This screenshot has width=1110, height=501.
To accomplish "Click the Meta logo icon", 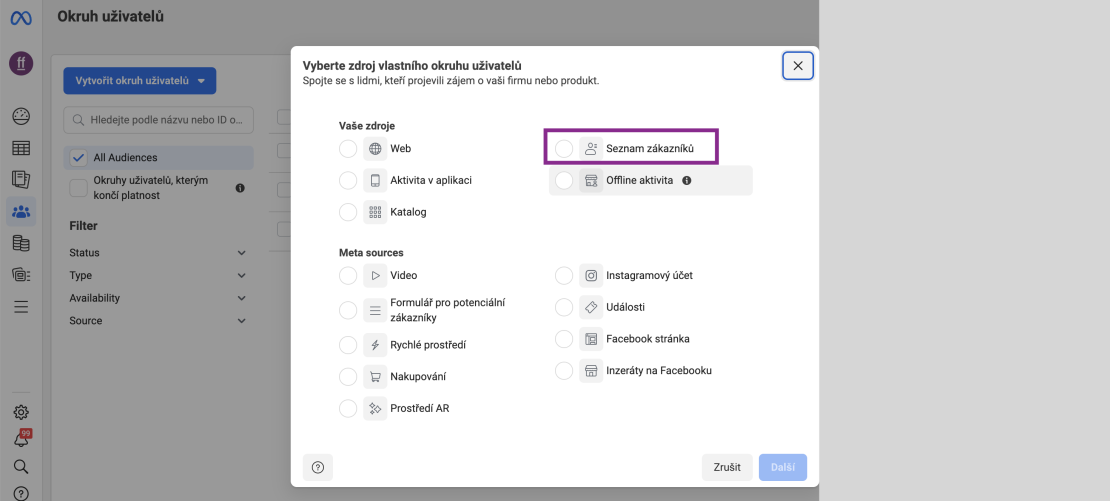I will [21, 18].
